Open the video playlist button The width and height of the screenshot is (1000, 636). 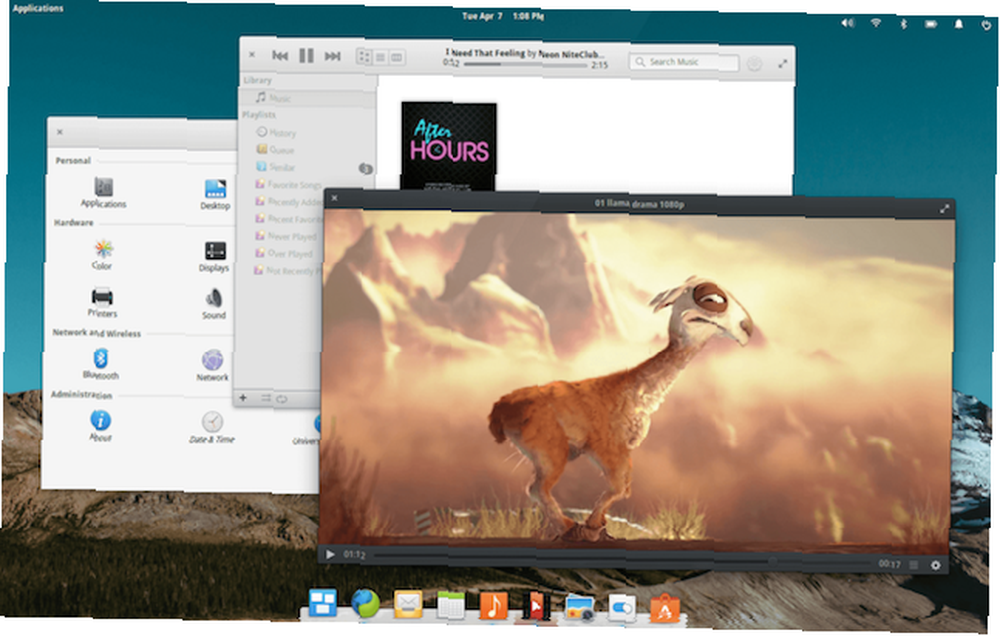point(913,565)
